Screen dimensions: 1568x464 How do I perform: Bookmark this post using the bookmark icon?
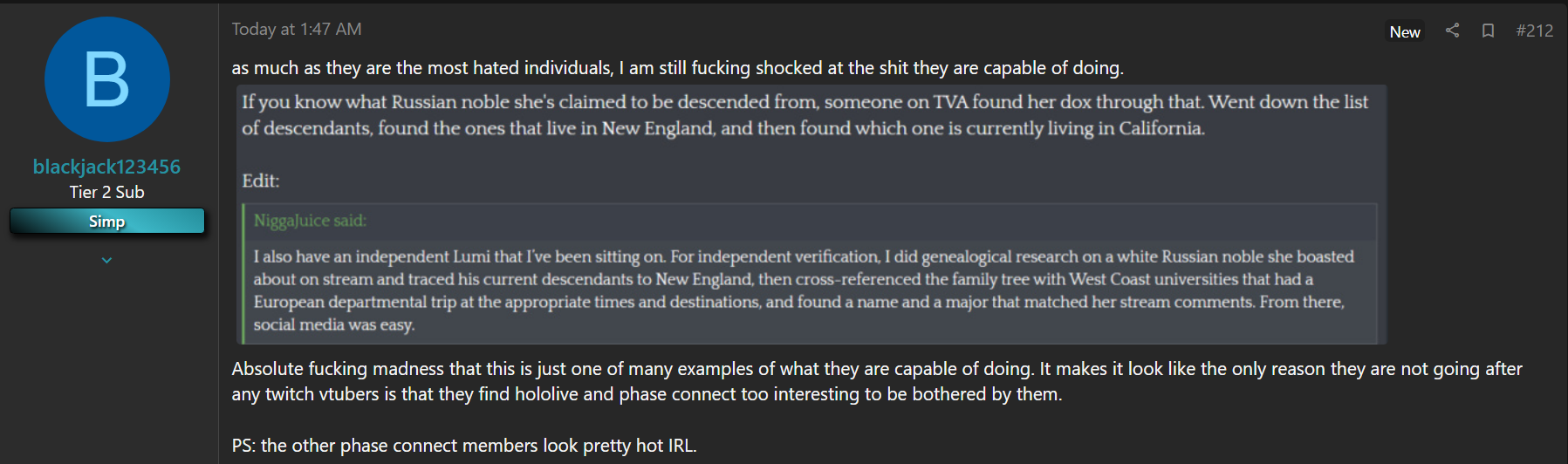1489,31
